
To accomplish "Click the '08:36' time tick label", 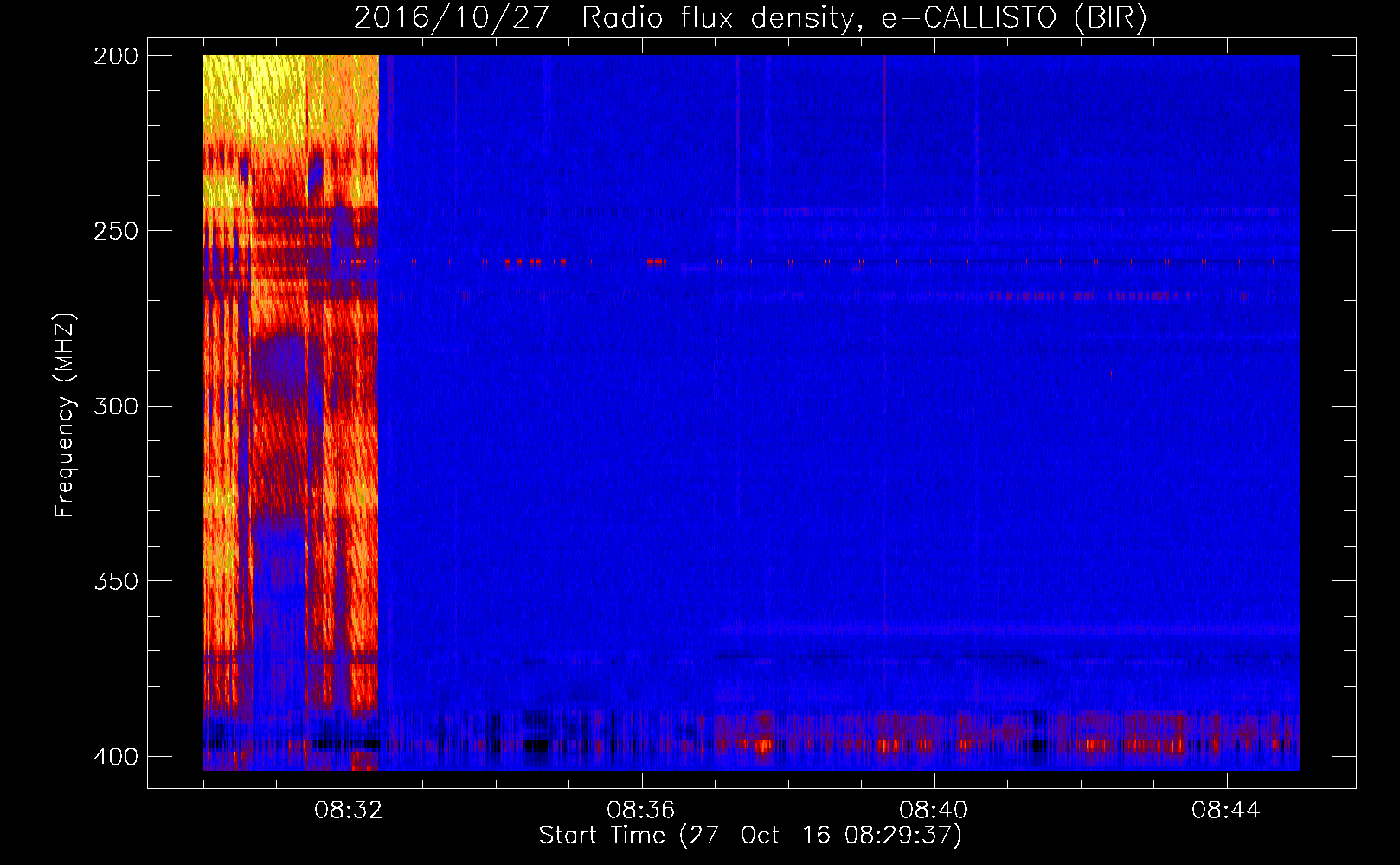I will point(641,811).
